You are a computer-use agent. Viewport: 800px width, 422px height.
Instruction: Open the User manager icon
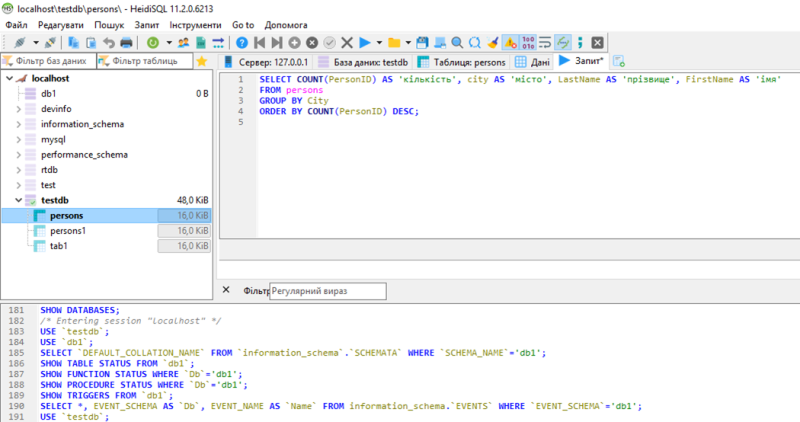[x=182, y=43]
